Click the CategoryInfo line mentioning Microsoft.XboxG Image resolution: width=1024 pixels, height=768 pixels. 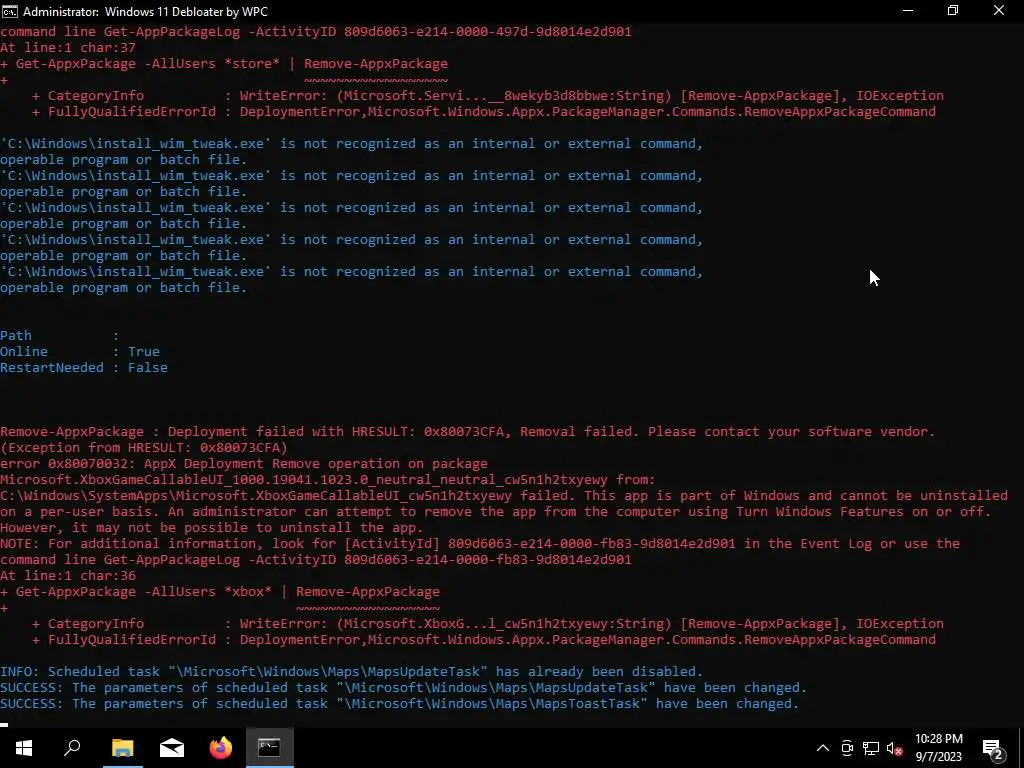[x=487, y=623]
